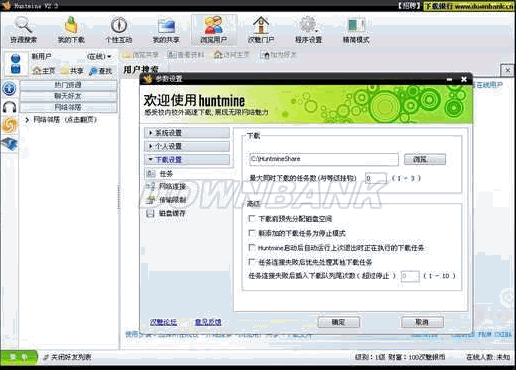Viewport: 516px width, 370px height.
Task: Close the 参数设置 dialog
Action: [x=463, y=79]
